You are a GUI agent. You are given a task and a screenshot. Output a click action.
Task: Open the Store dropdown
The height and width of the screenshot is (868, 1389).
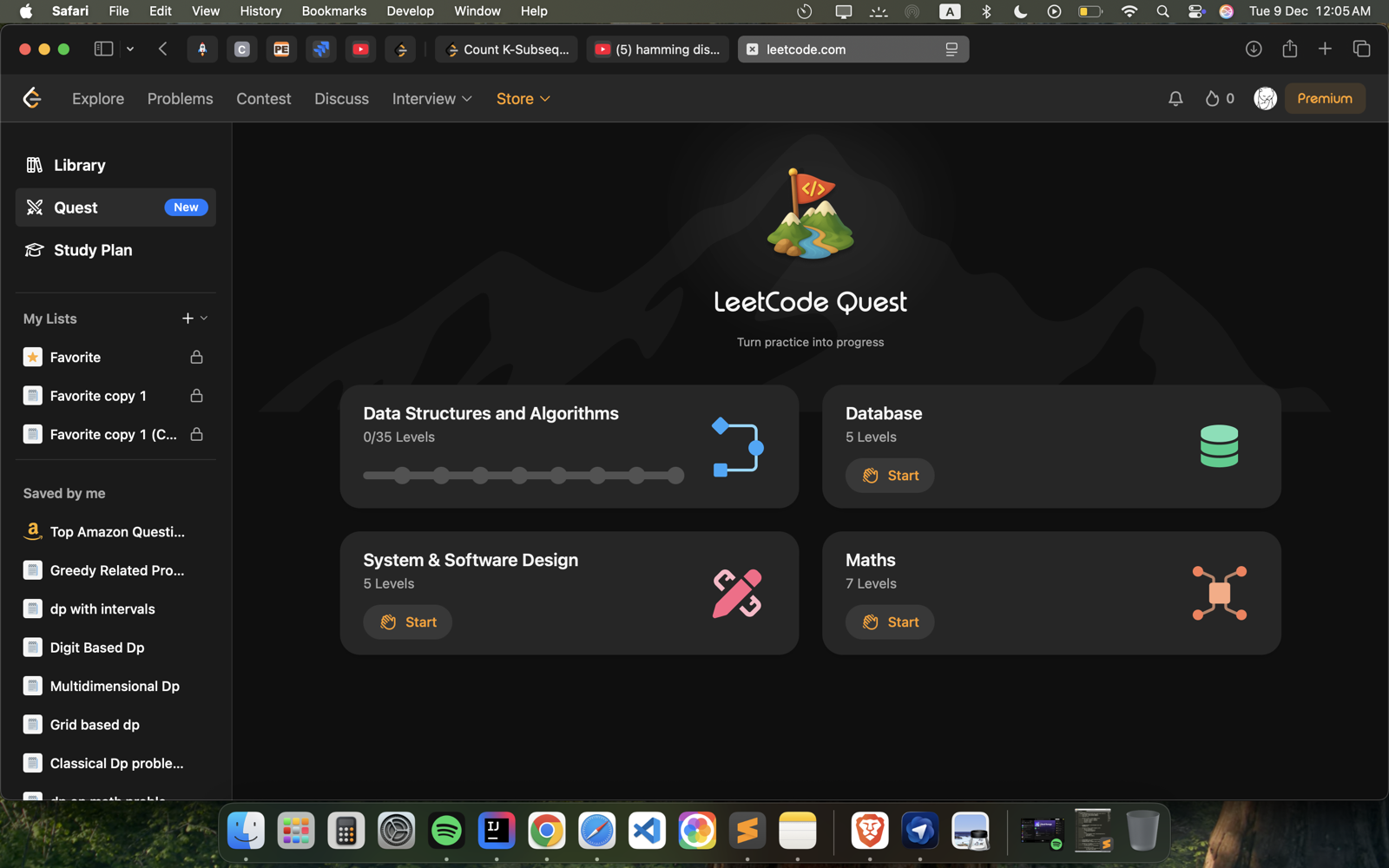(x=522, y=98)
